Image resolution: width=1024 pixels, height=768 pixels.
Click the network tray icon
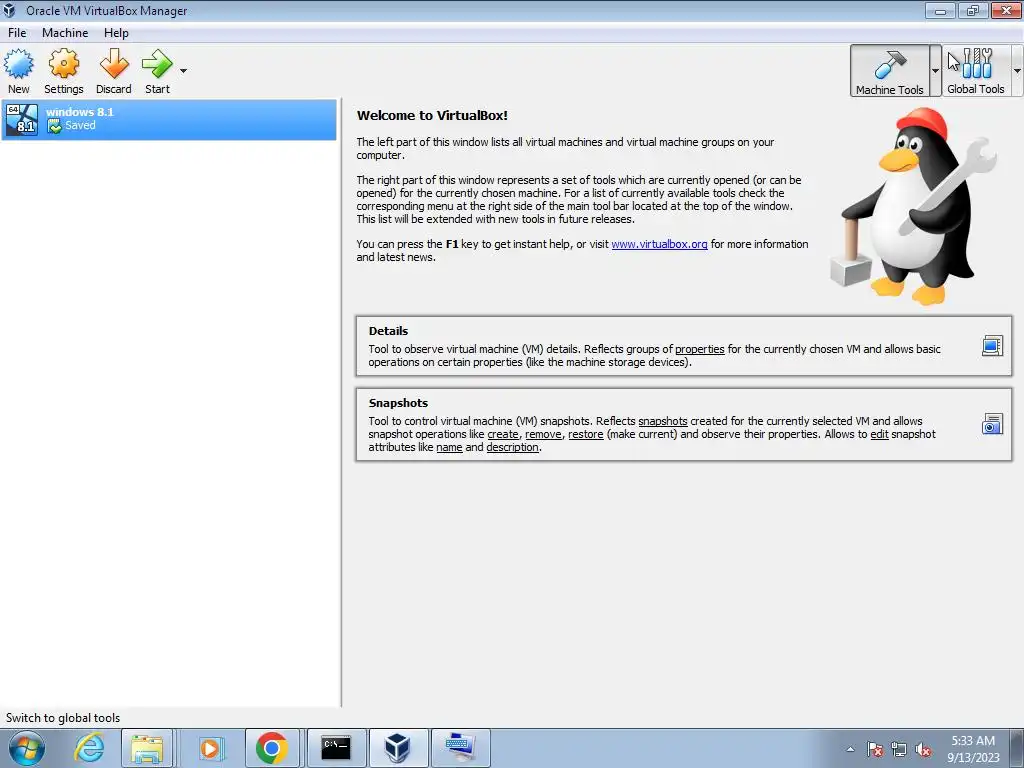click(x=899, y=750)
